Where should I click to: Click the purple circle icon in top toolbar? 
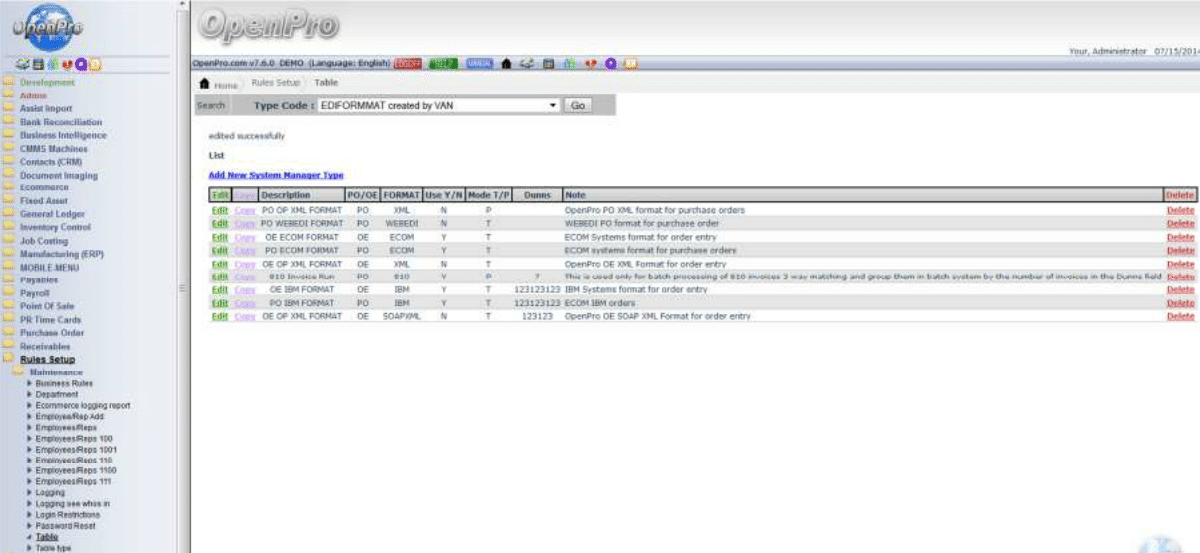(x=610, y=64)
